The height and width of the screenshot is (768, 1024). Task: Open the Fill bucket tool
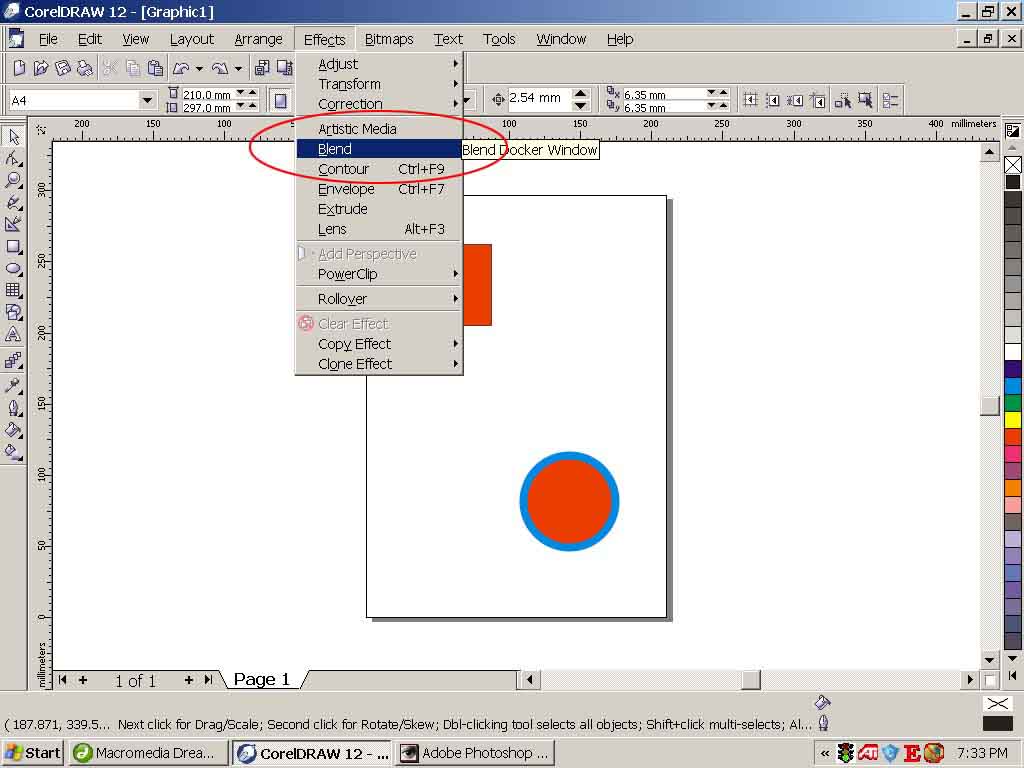click(13, 430)
